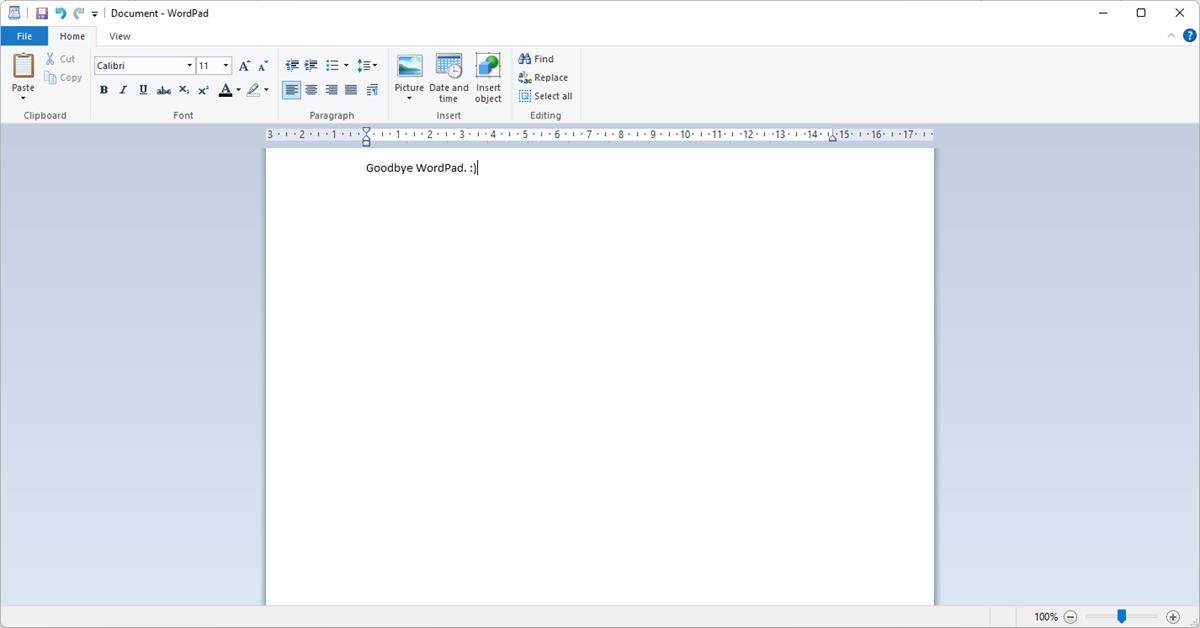The height and width of the screenshot is (628, 1200).
Task: Click the Subscript icon
Action: click(184, 90)
